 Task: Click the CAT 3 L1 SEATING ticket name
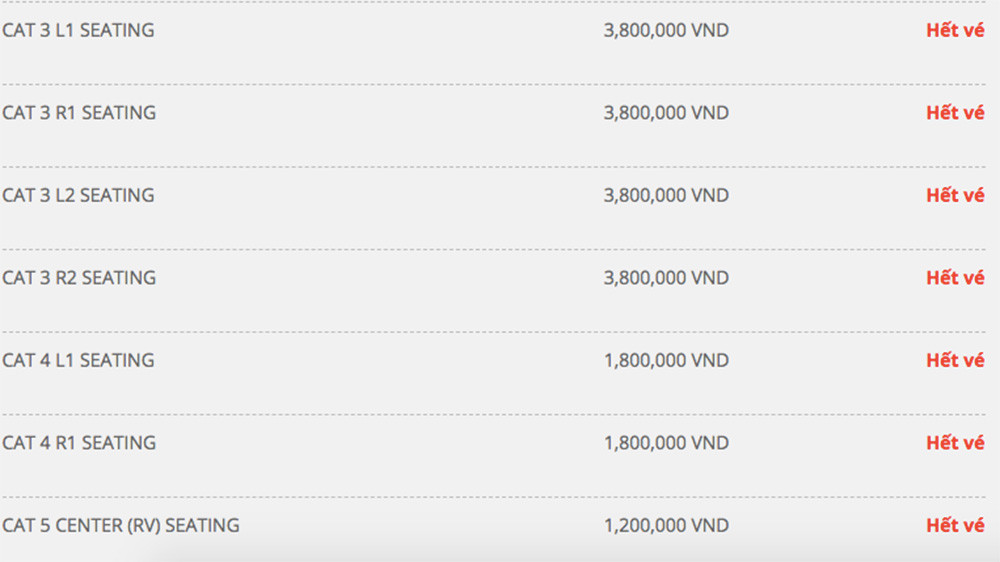coord(78,31)
